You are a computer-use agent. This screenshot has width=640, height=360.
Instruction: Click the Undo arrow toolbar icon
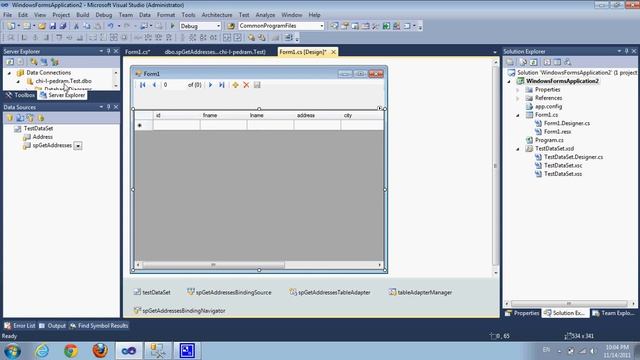pos(110,26)
